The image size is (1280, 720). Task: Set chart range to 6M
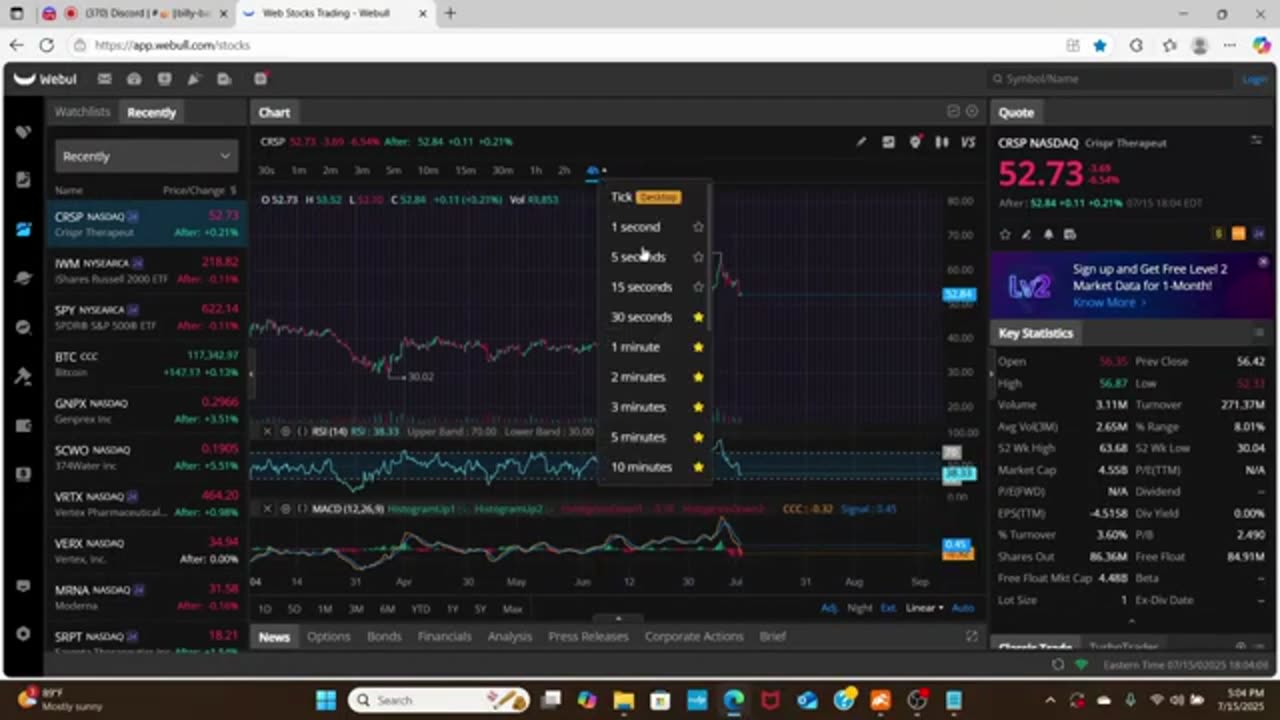pyautogui.click(x=387, y=609)
